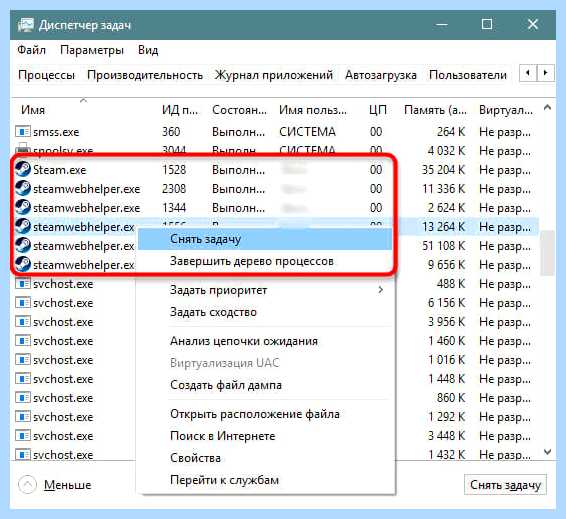
Task: Switch to the Журнал приложений tab
Action: 274,75
